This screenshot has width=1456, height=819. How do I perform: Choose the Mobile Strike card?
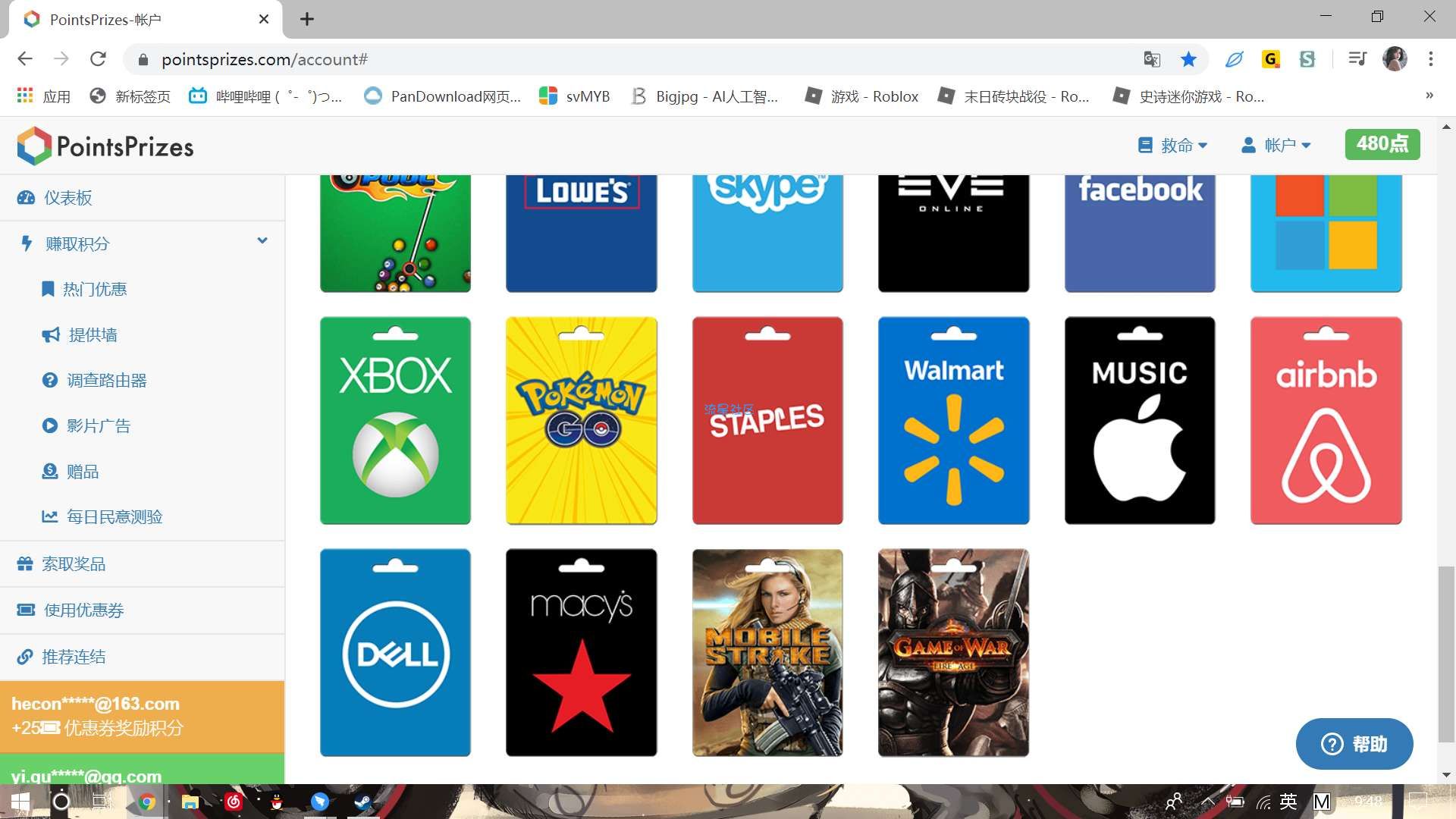[767, 652]
